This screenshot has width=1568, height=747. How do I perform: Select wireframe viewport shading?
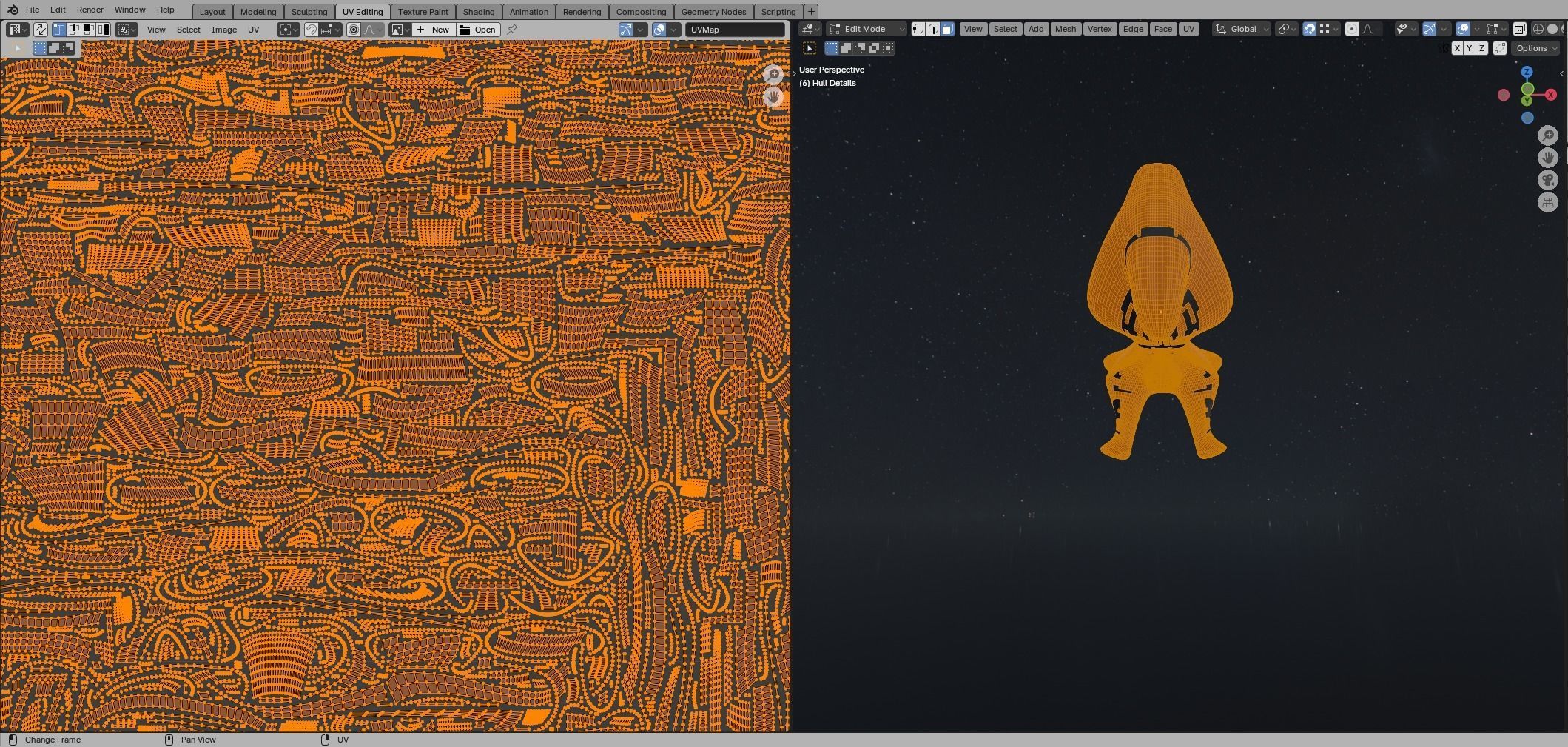[1538, 29]
